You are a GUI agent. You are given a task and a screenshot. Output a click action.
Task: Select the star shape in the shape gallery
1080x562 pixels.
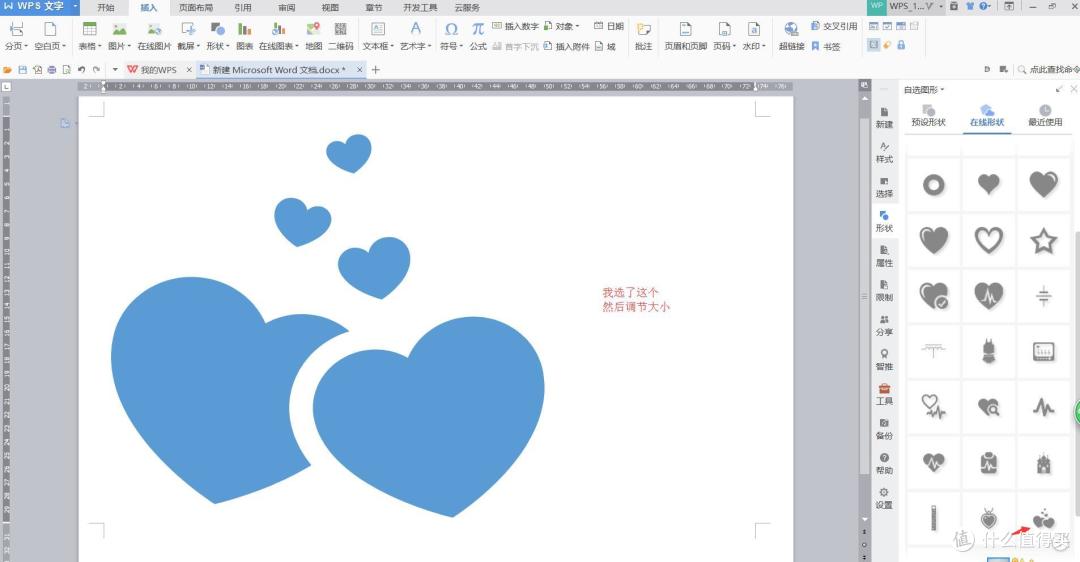point(1043,241)
